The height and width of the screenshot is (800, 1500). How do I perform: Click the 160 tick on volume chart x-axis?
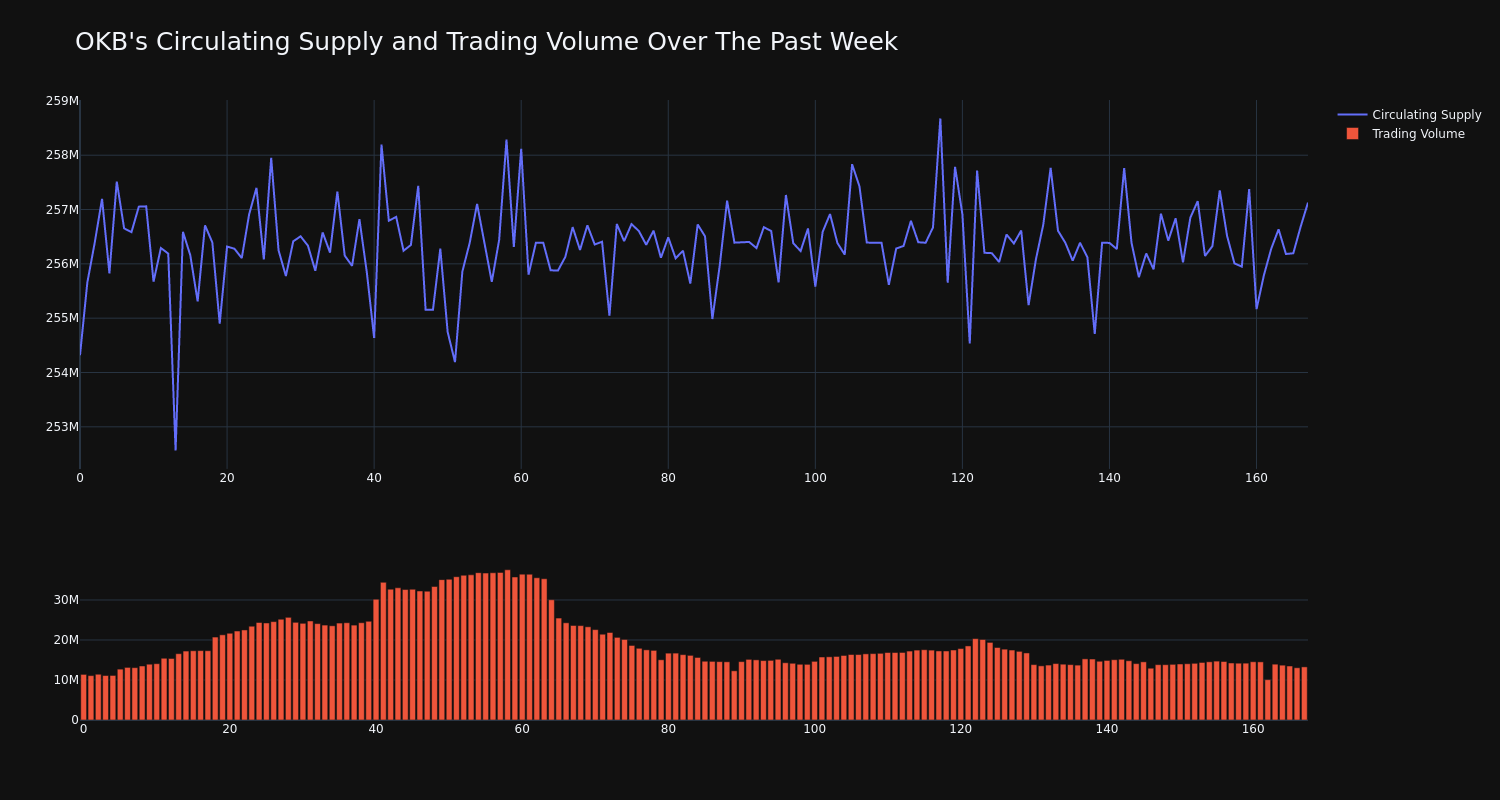pos(1253,729)
